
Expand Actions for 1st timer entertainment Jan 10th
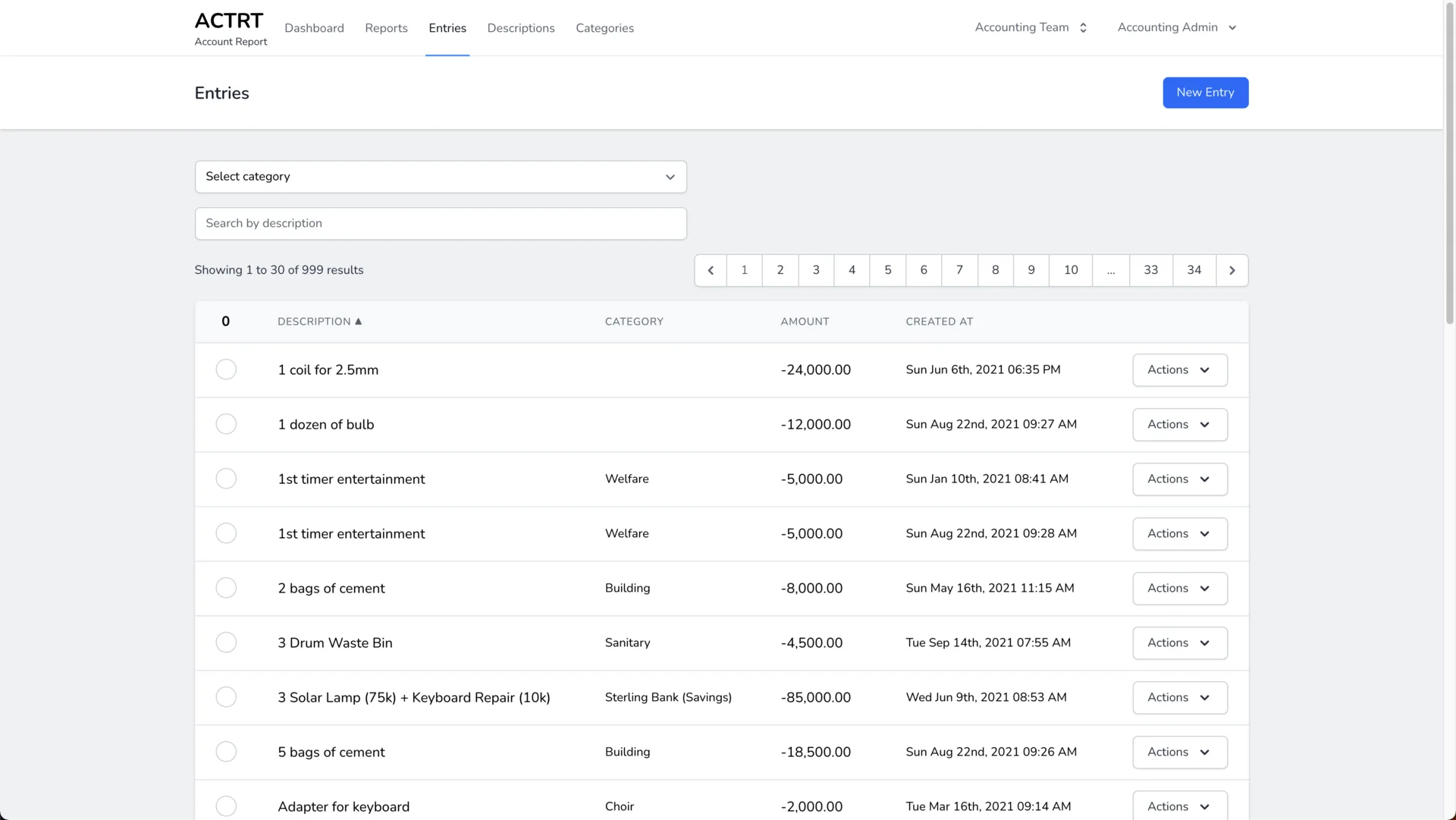[1180, 479]
